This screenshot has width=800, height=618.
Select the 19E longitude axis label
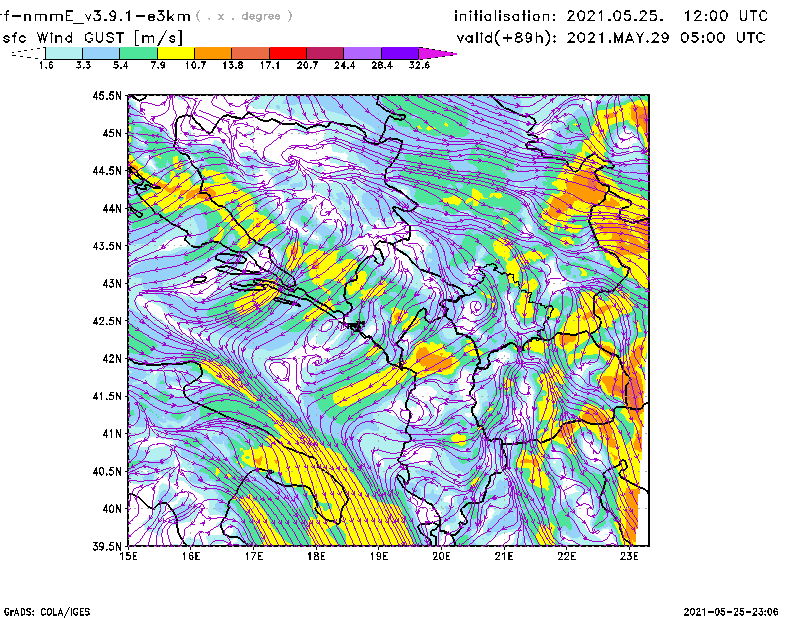379,557
